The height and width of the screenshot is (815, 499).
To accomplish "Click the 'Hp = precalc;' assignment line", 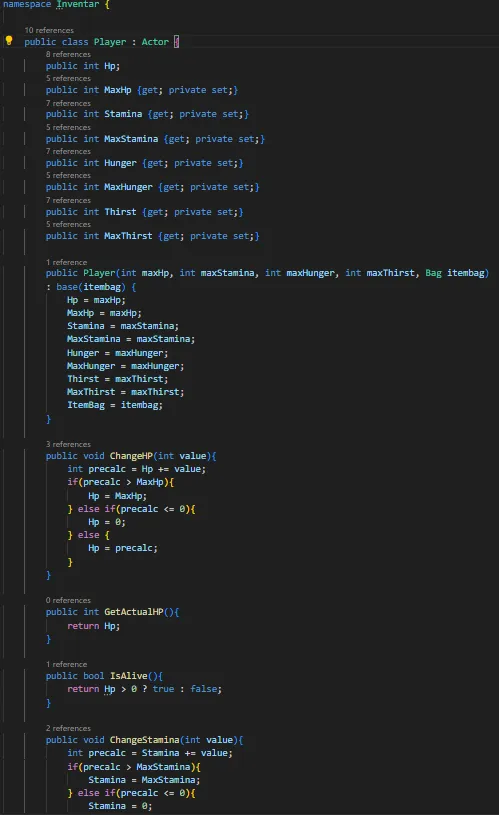I will [123, 548].
